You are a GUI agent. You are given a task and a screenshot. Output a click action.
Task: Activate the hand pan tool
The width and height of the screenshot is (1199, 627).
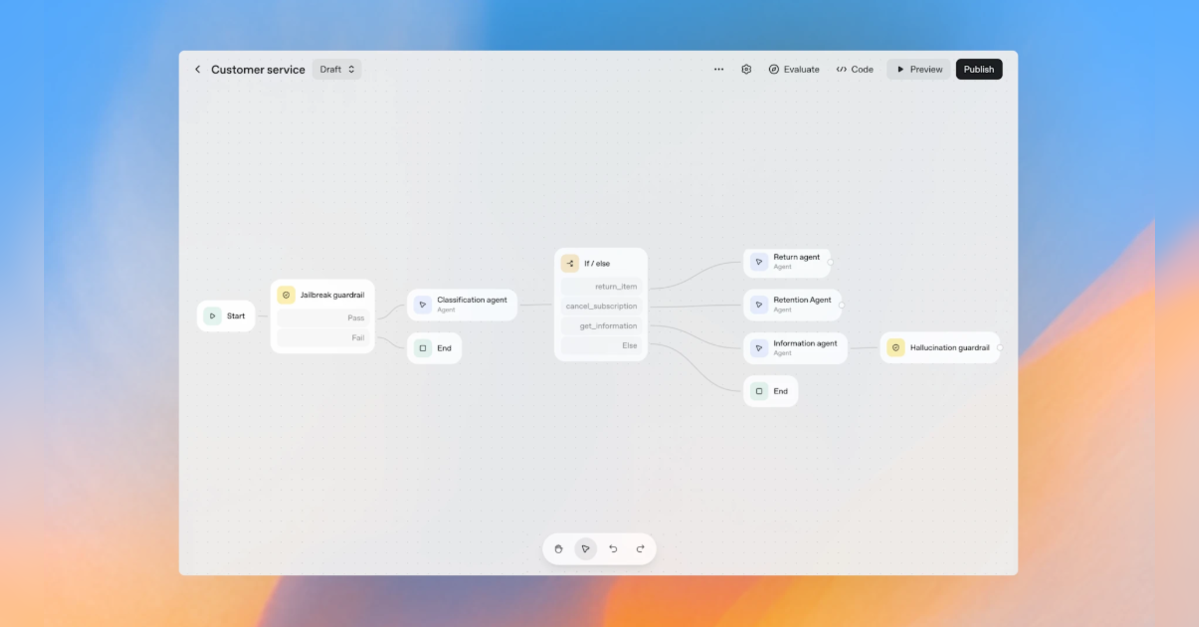pos(559,548)
